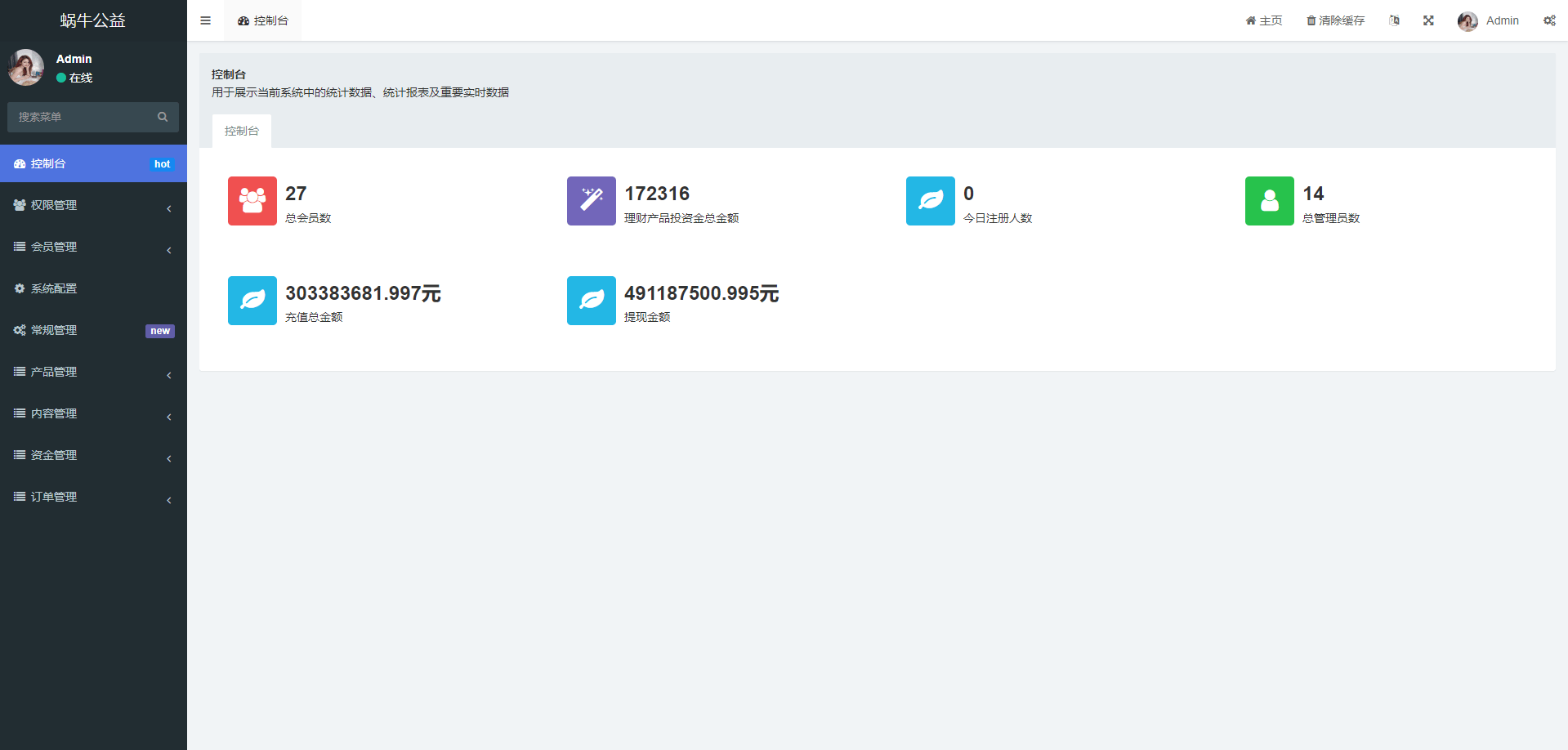The height and width of the screenshot is (750, 1568).
Task: Select the 控制台 tab in content panel
Action: [x=242, y=131]
